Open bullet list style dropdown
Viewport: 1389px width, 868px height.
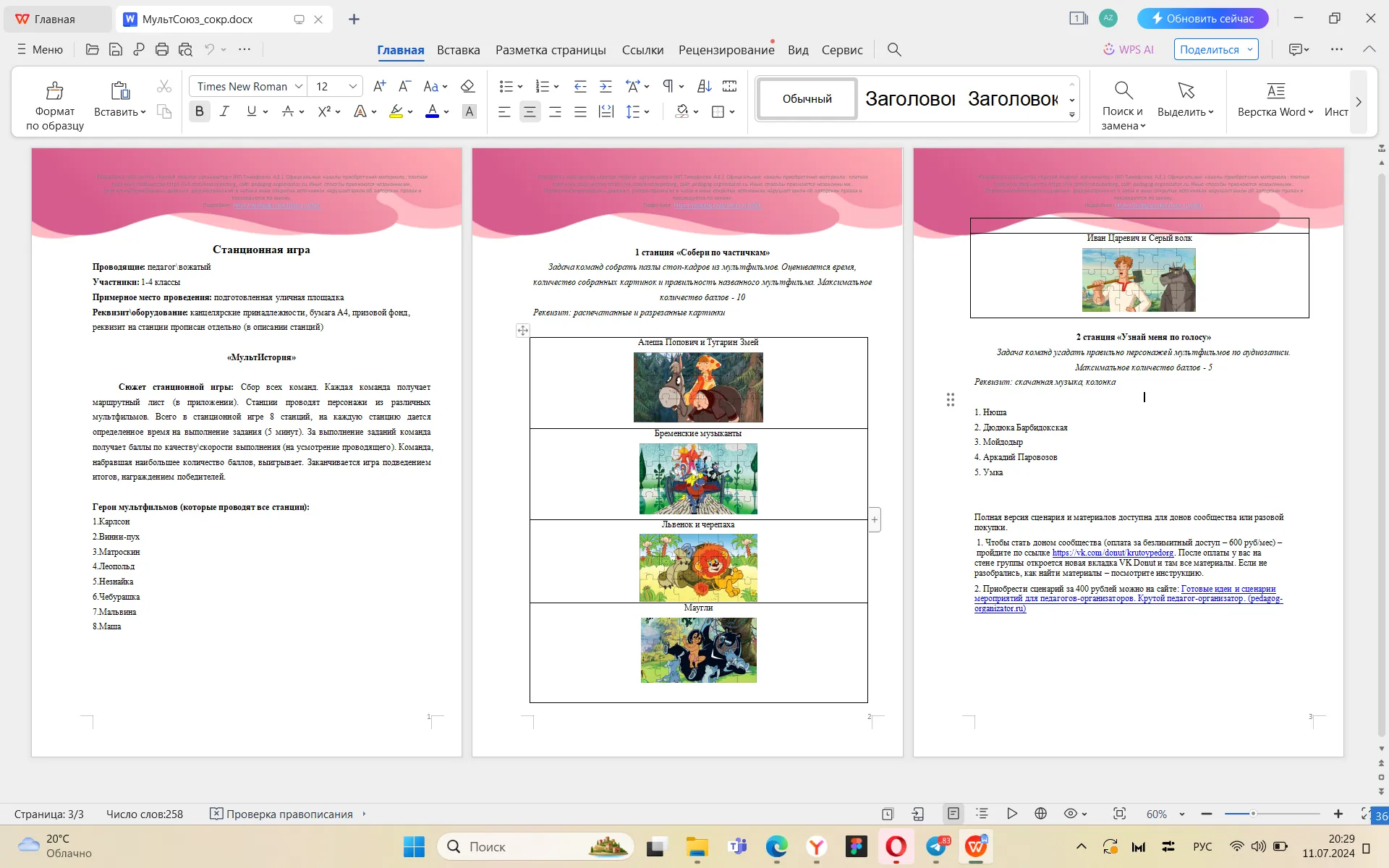520,87
